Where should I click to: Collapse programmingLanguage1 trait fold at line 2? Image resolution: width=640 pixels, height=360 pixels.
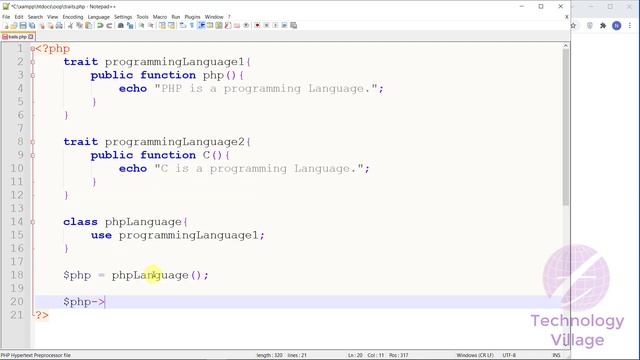pos(33,62)
